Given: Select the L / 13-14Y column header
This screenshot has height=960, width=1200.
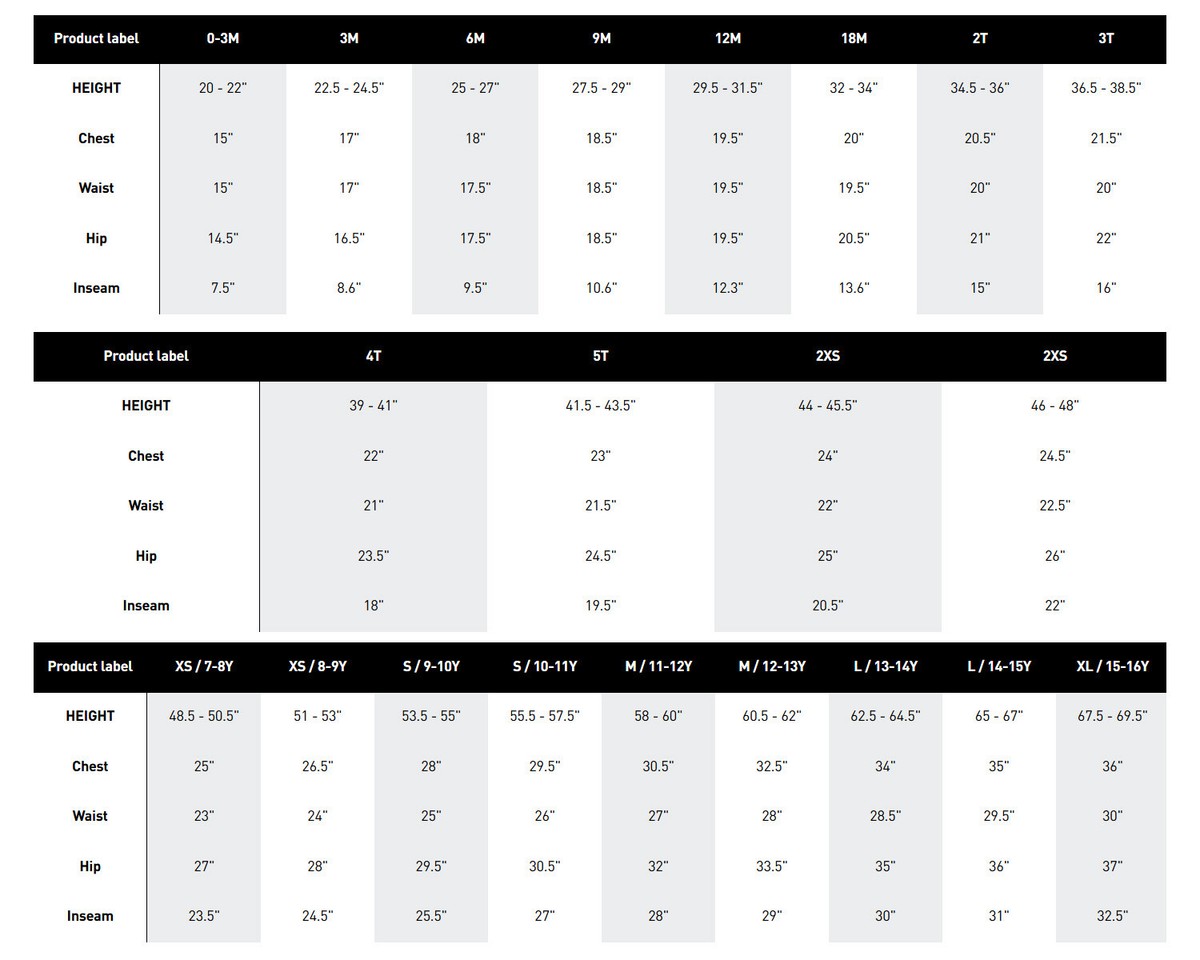Looking at the screenshot, I should click(885, 667).
